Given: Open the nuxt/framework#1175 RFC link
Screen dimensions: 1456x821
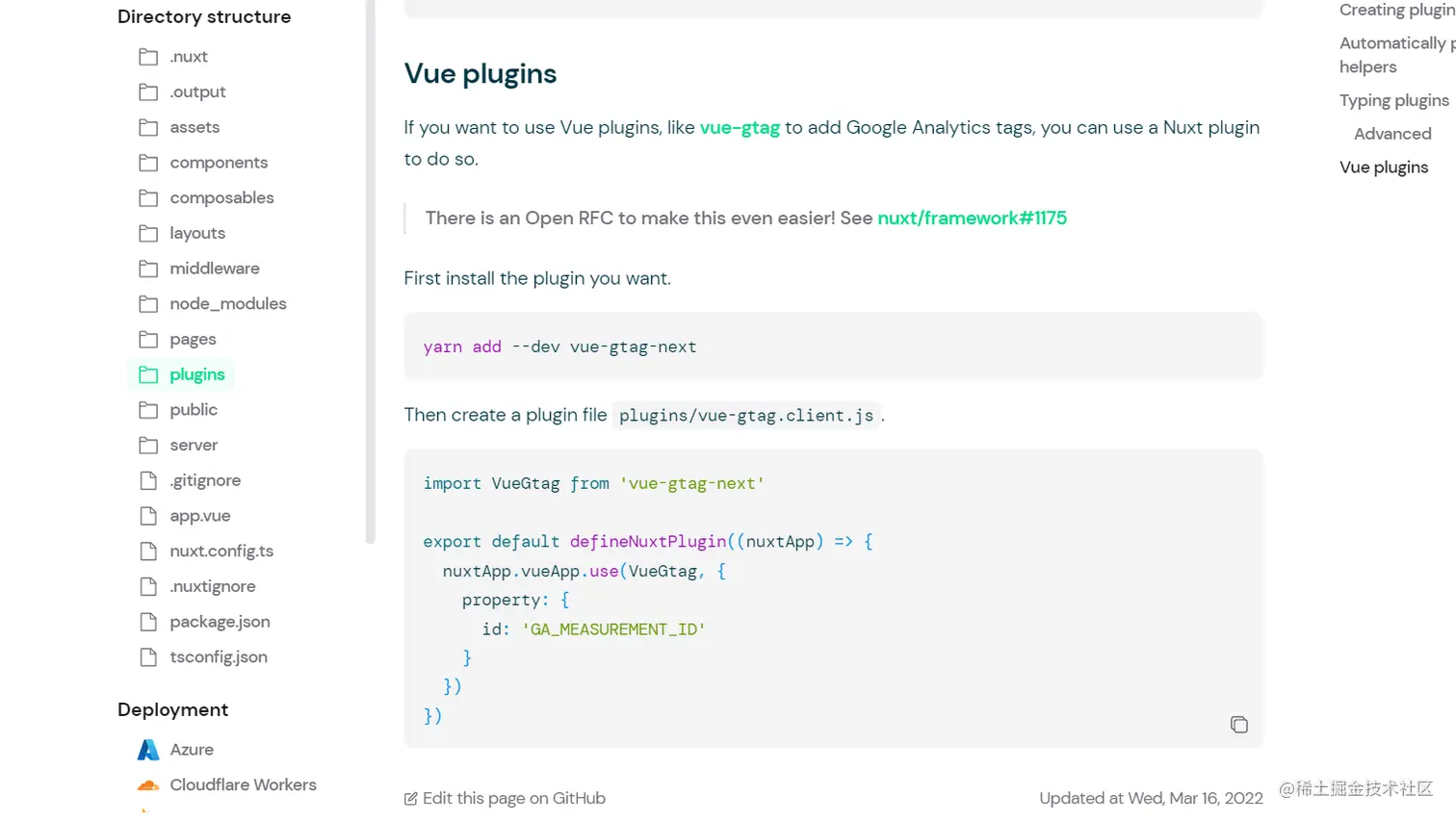Looking at the screenshot, I should [972, 218].
